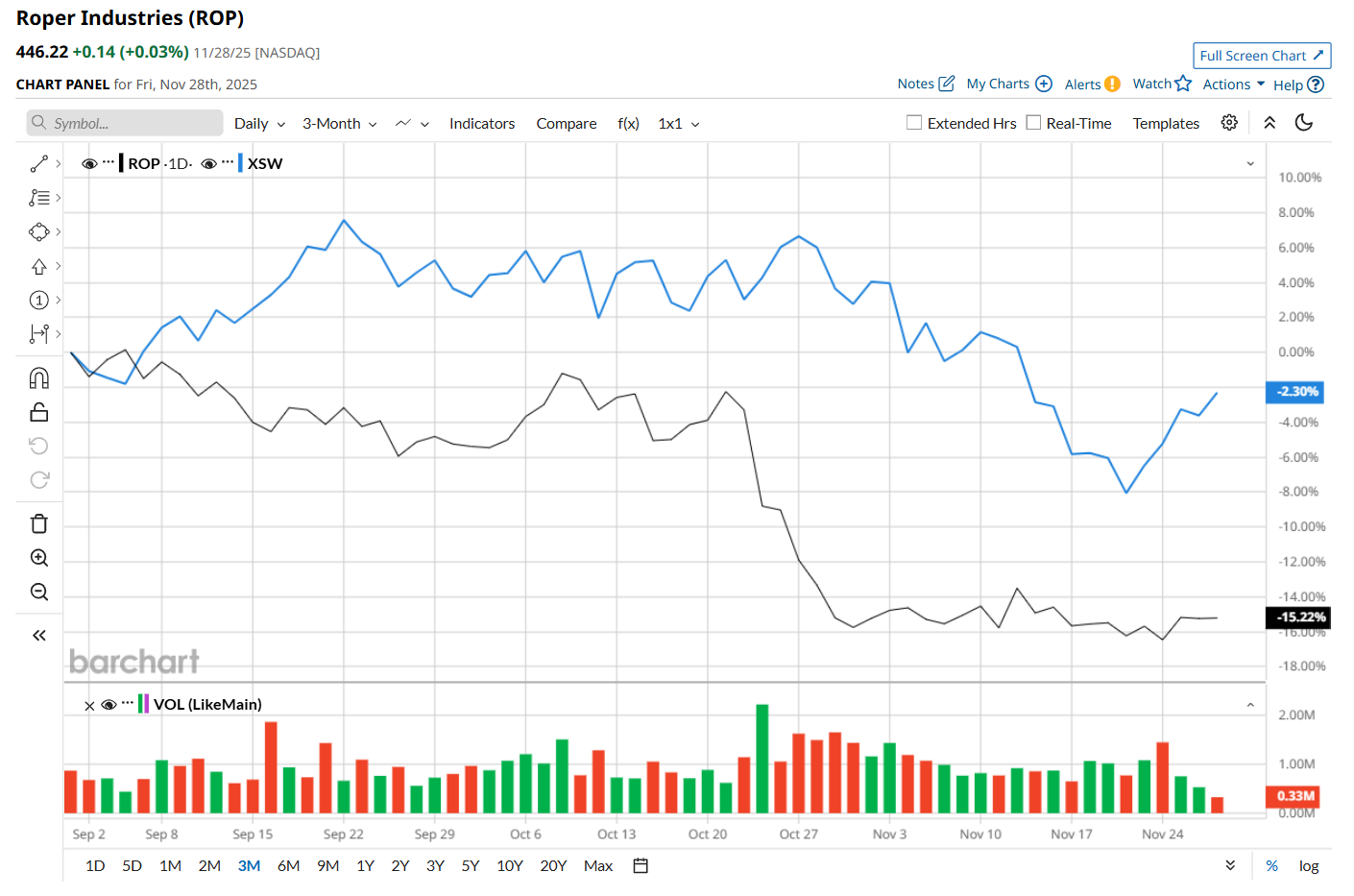Open the chart type line dropdown
The height and width of the screenshot is (896, 1354).
[x=412, y=124]
